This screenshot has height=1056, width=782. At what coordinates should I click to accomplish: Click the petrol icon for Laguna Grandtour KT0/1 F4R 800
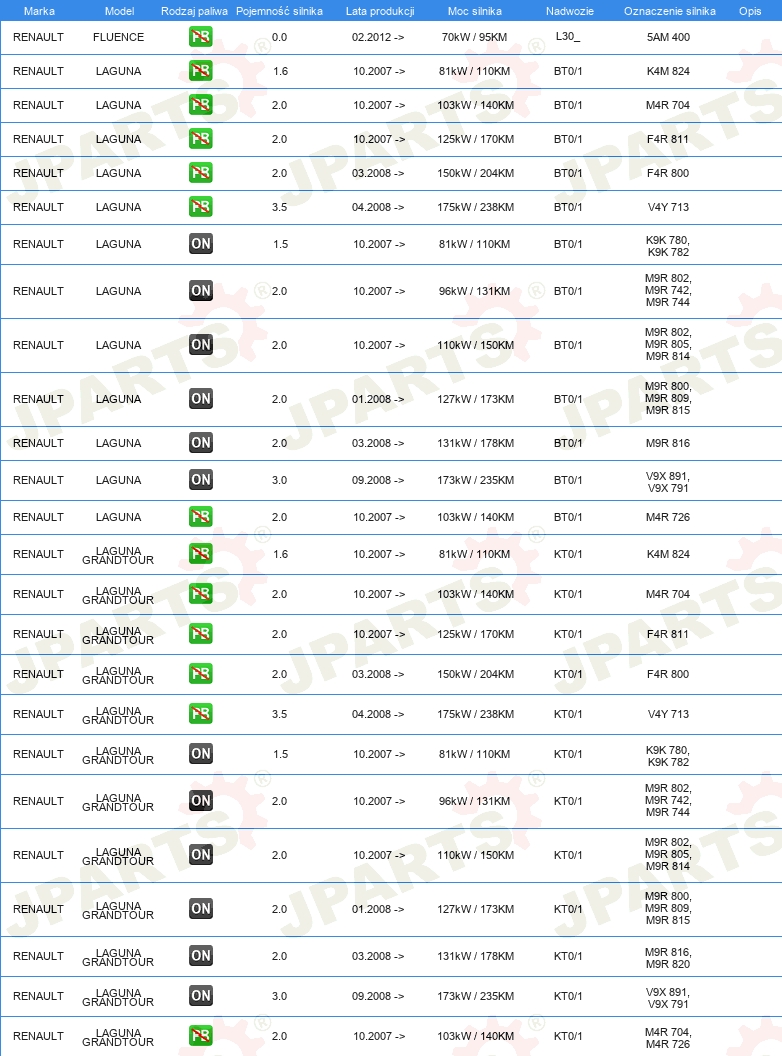click(x=201, y=673)
